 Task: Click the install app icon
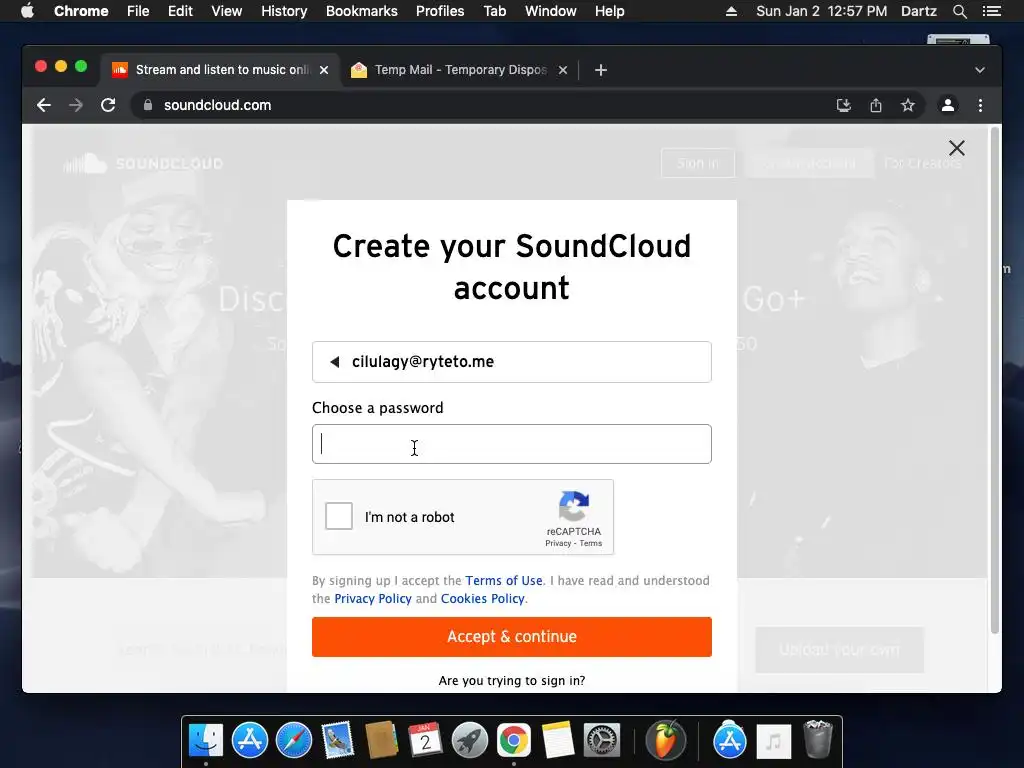844,105
